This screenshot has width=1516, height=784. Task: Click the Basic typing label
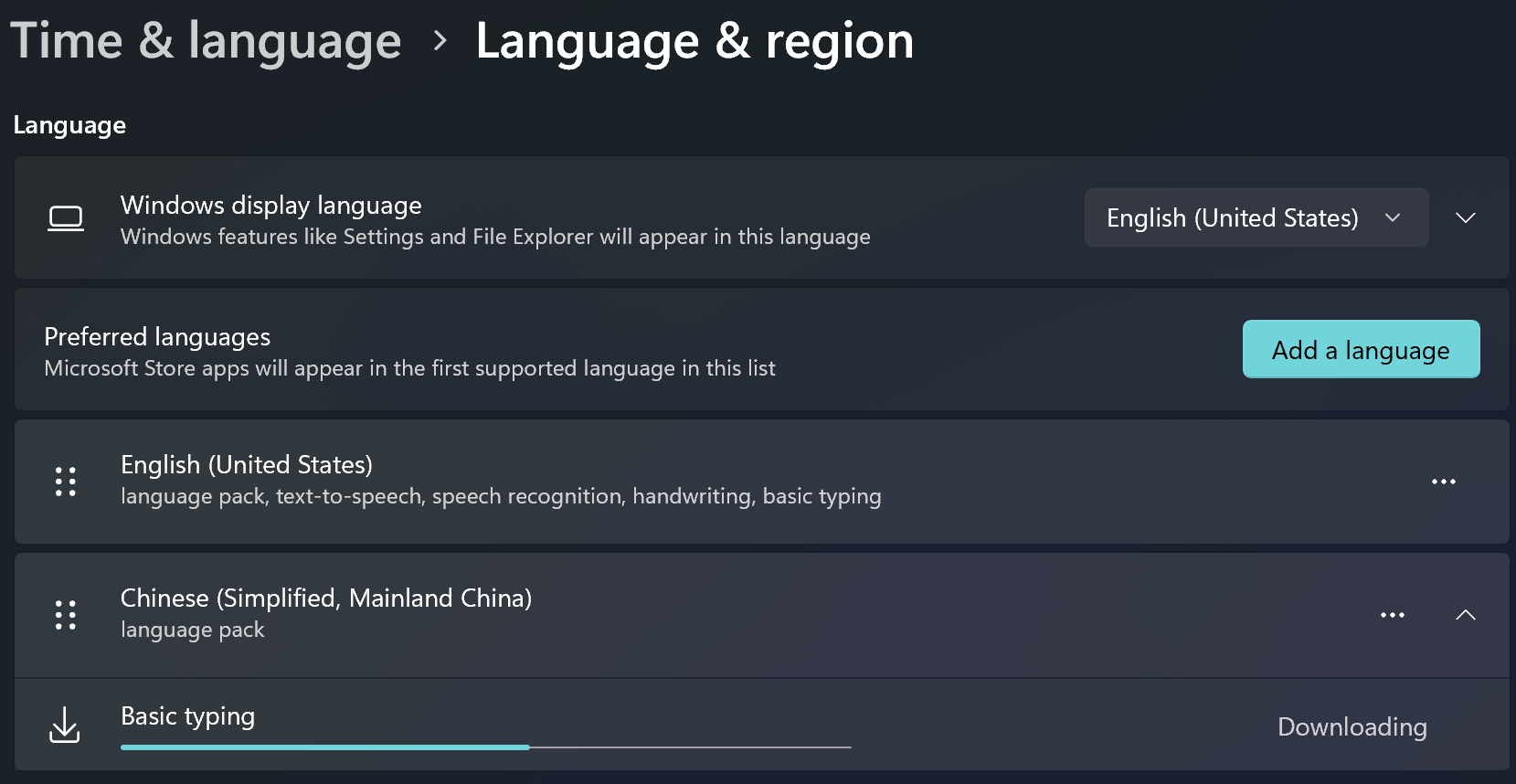point(188,716)
